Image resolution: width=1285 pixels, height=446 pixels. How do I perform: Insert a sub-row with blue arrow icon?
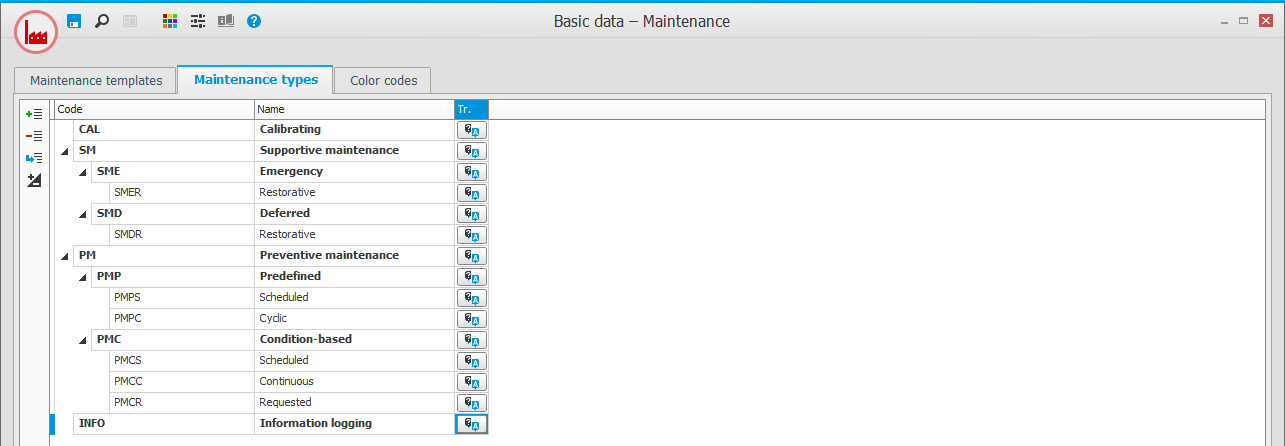[34, 158]
